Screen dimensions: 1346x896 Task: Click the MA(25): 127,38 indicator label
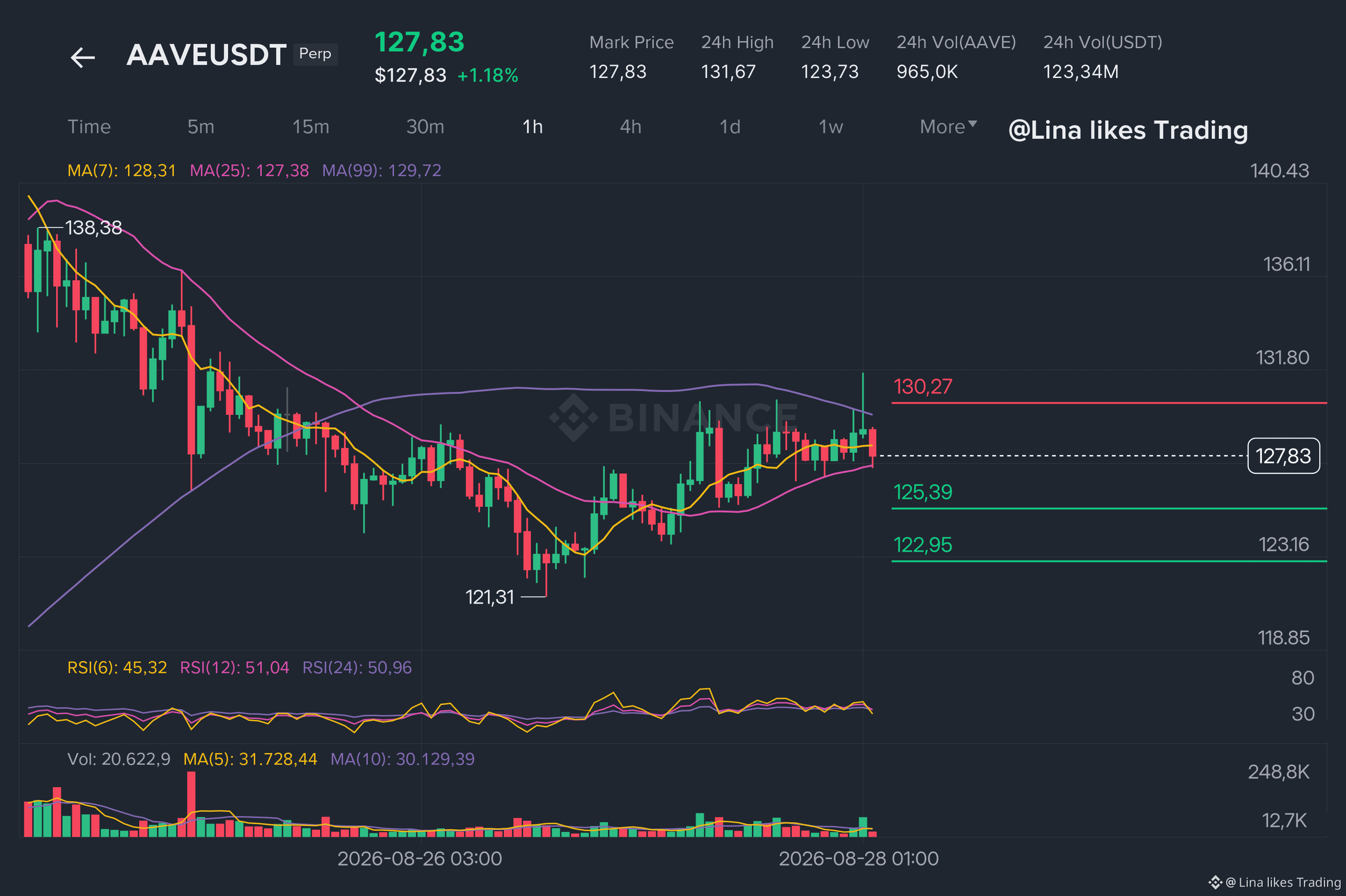249,170
